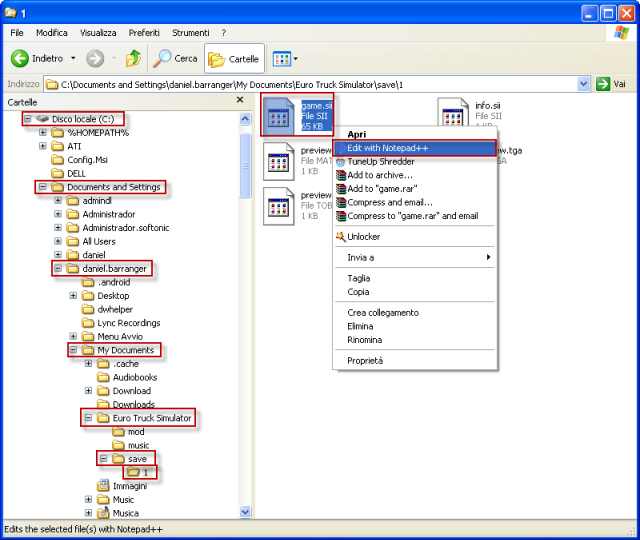The width and height of the screenshot is (640, 540).
Task: Expand the Desktop folder tree node
Action: click(x=73, y=296)
